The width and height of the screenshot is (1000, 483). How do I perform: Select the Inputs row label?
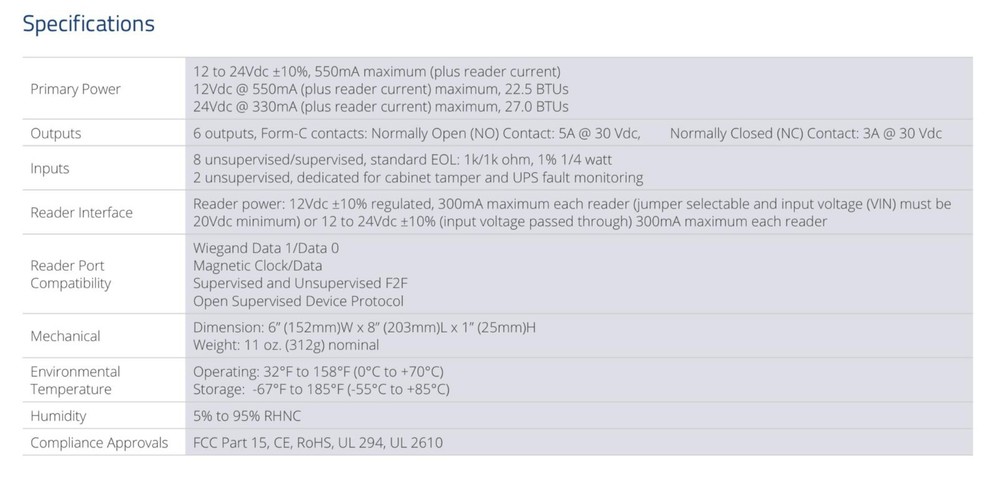50,169
